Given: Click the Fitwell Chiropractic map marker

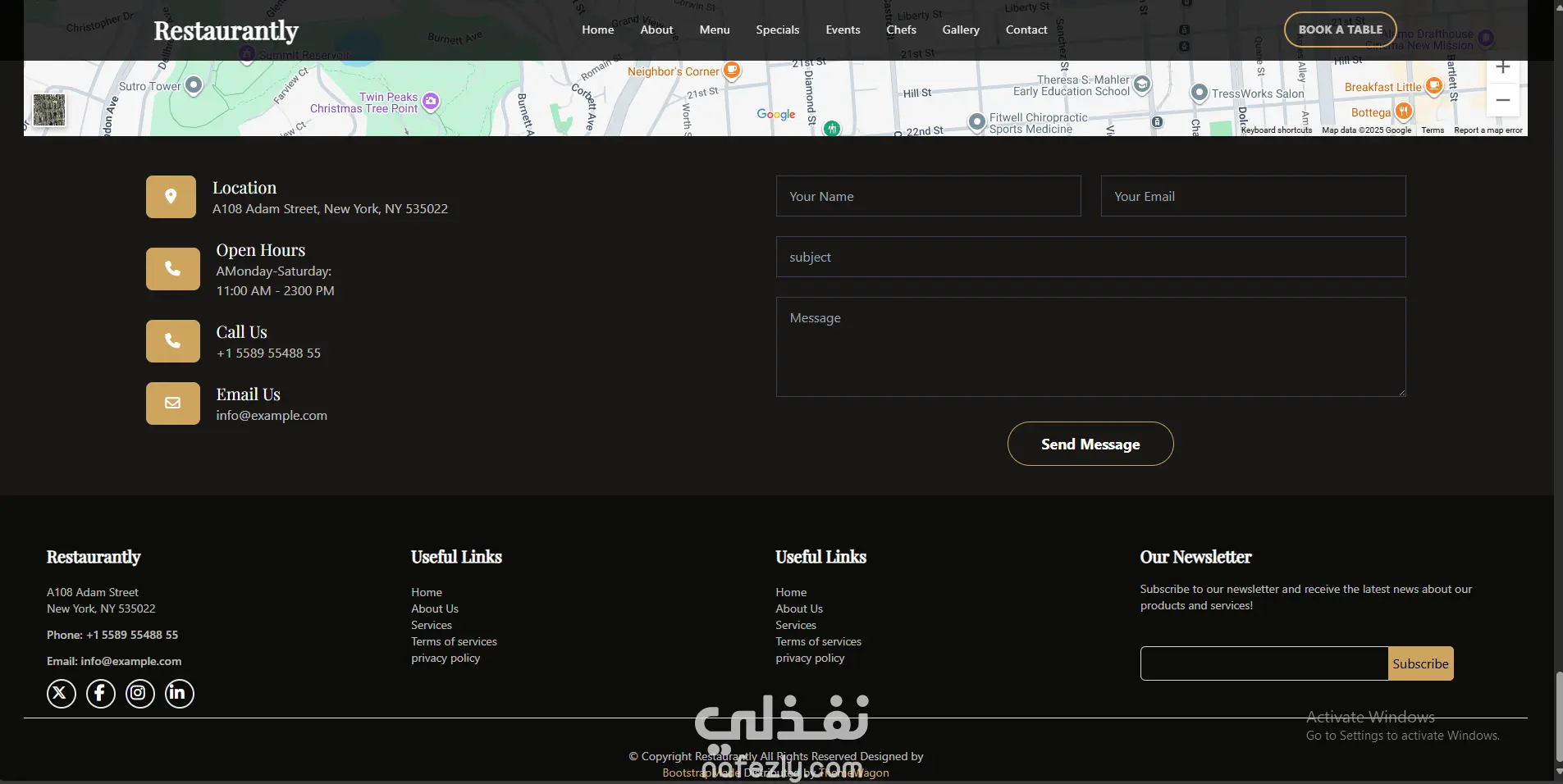Looking at the screenshot, I should point(976,122).
